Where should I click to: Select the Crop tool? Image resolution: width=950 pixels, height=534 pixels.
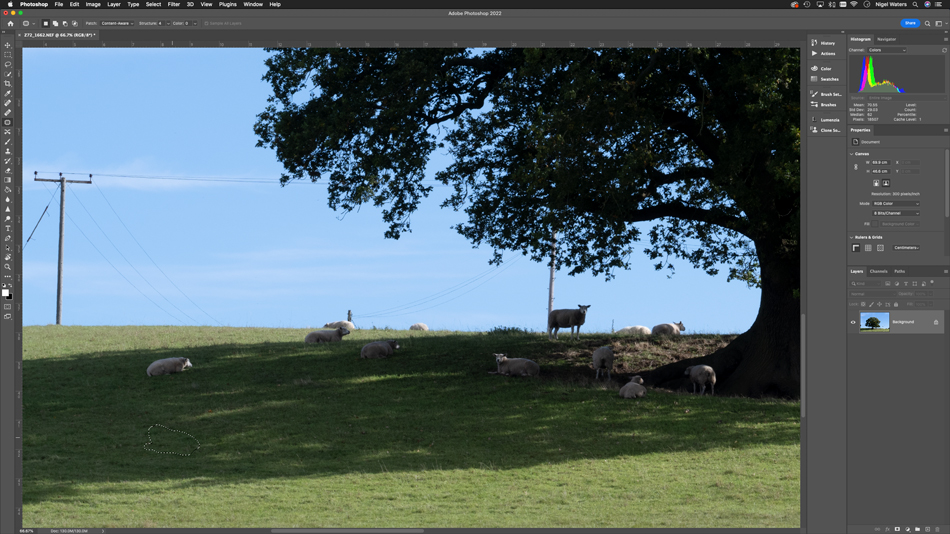coord(8,84)
